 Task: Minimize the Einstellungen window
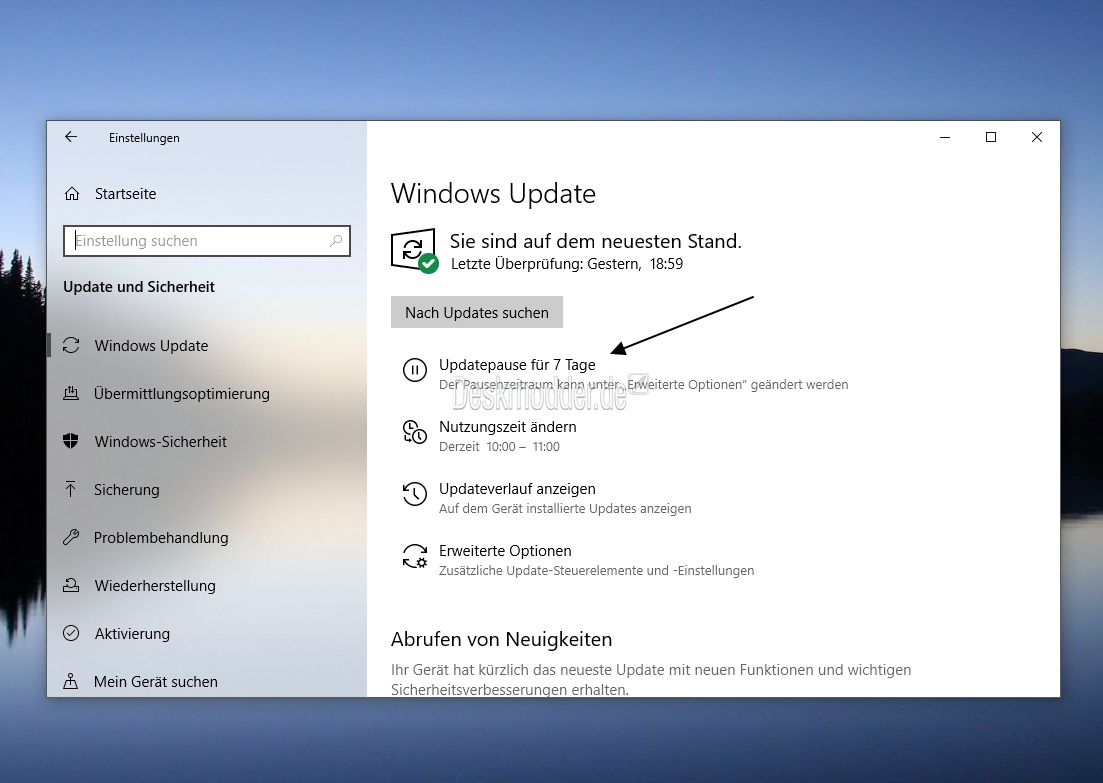pyautogui.click(x=945, y=137)
